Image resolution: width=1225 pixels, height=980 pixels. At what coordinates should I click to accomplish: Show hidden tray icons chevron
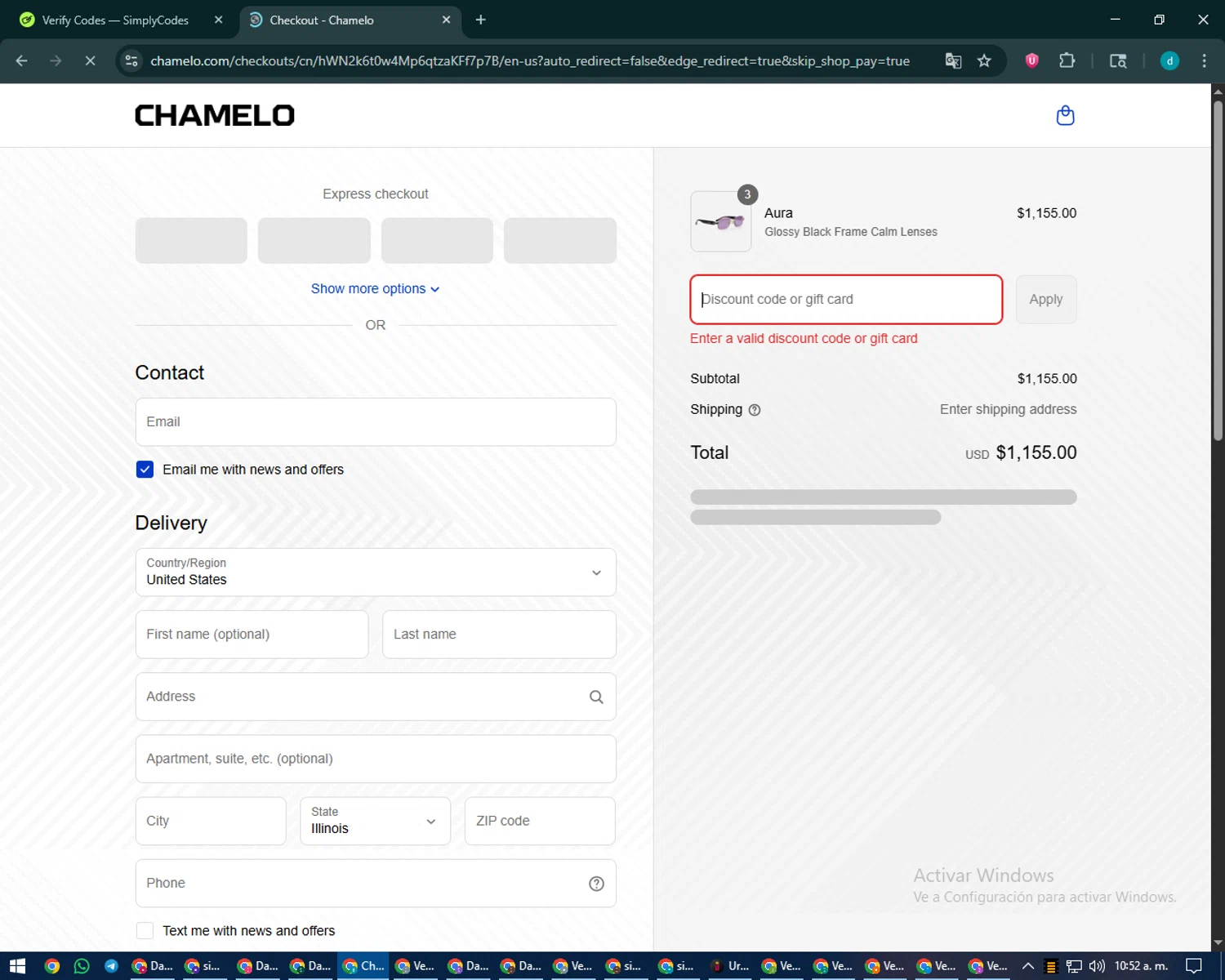(x=1028, y=966)
